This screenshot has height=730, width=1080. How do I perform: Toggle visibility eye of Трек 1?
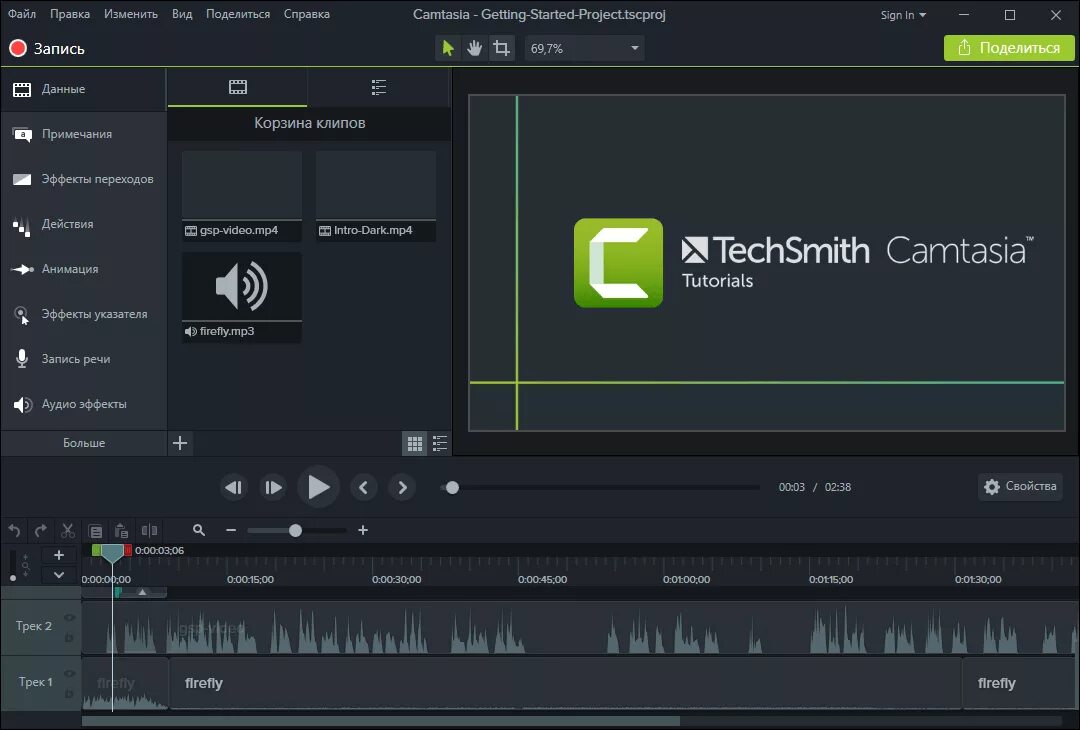pyautogui.click(x=69, y=674)
